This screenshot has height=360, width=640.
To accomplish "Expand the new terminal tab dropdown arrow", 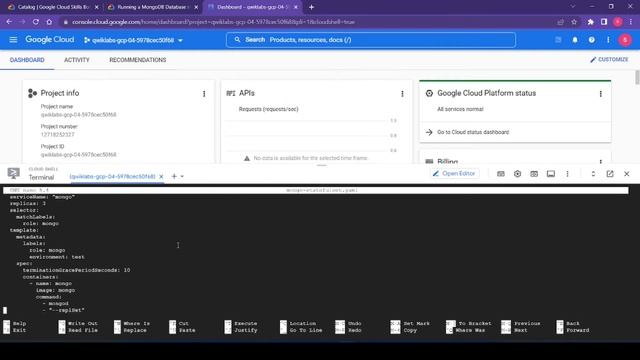I will pyautogui.click(x=182, y=176).
